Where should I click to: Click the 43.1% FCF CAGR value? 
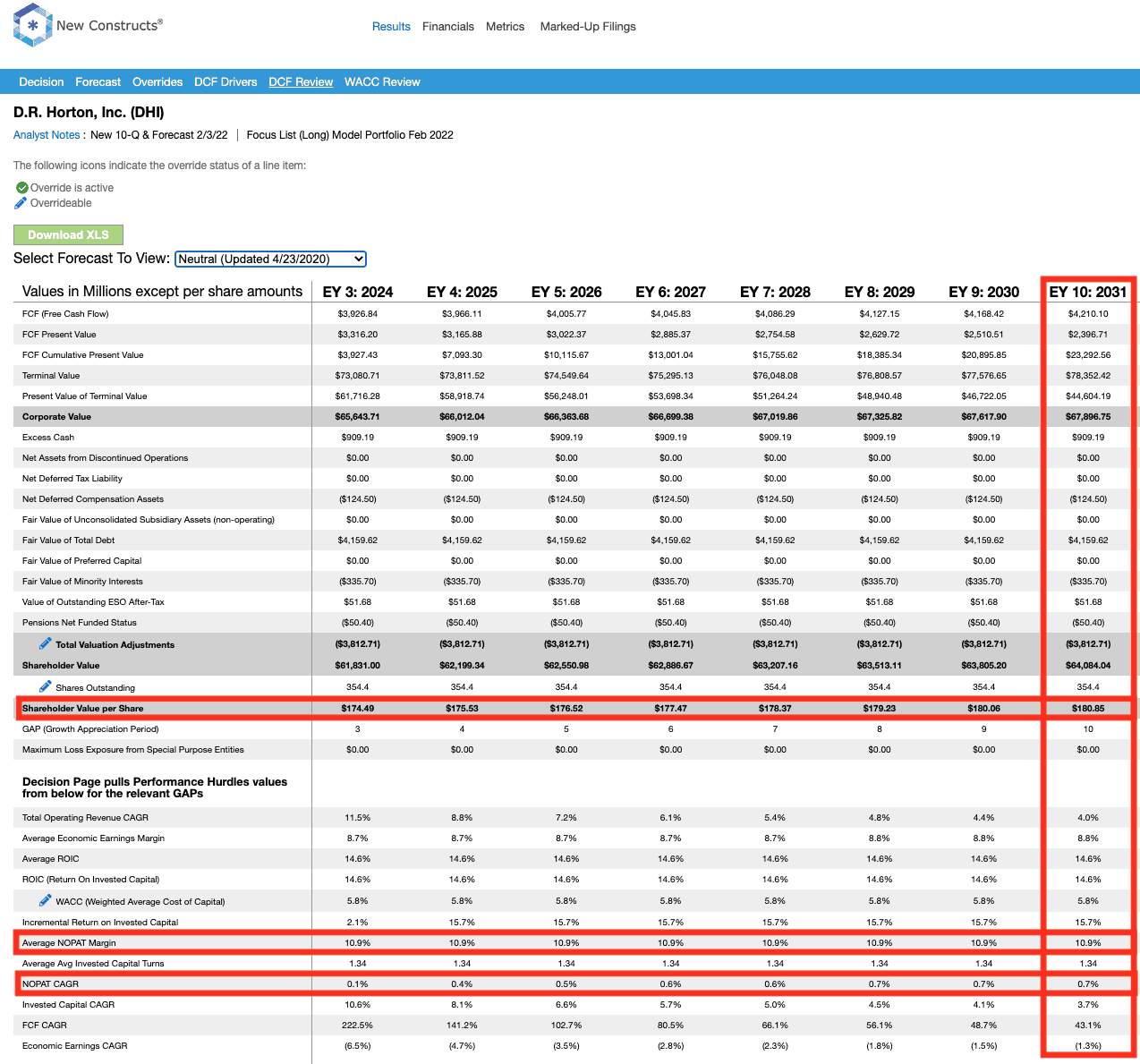click(x=1088, y=1026)
